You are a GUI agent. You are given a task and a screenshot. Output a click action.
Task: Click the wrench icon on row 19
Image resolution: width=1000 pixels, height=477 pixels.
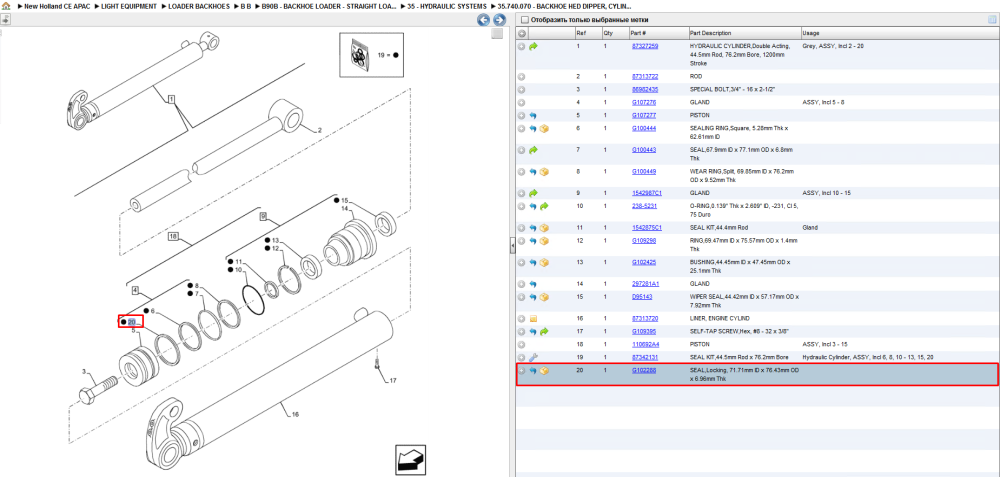point(533,357)
